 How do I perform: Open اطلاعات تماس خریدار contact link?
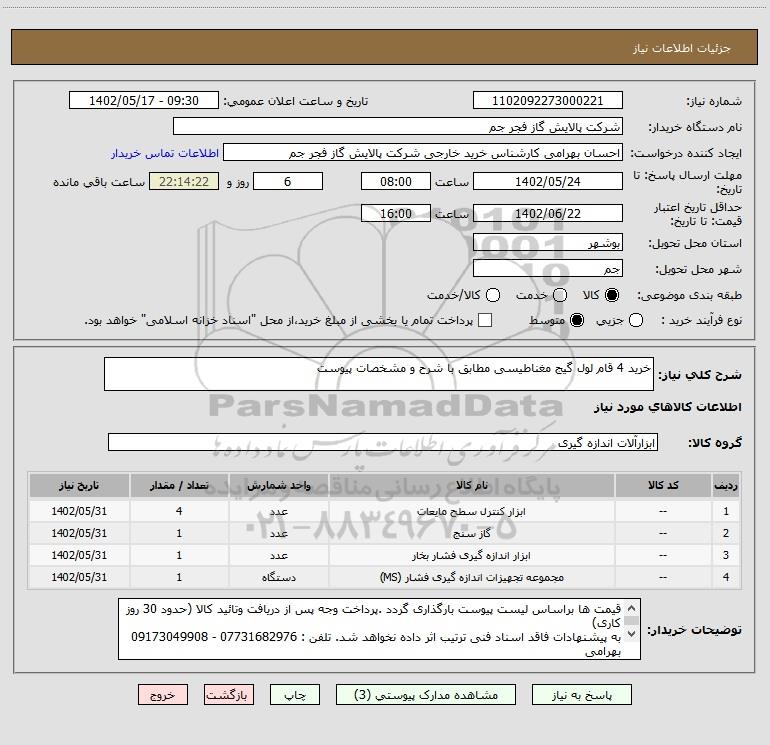click(165, 153)
